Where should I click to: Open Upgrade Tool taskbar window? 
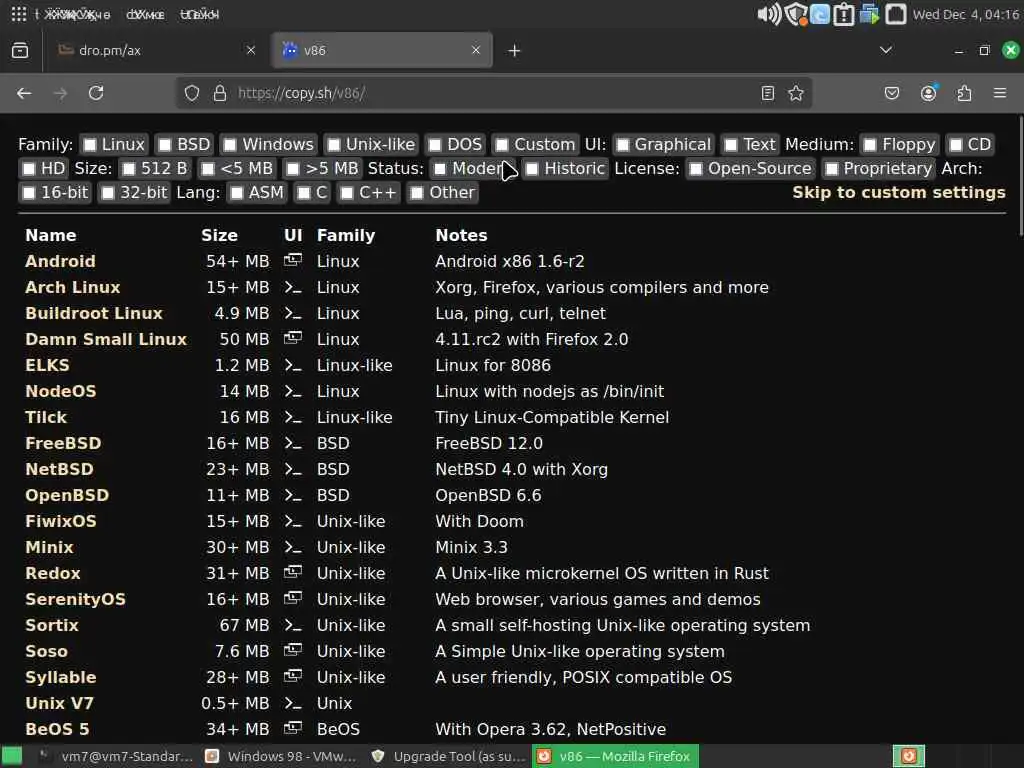[448, 756]
